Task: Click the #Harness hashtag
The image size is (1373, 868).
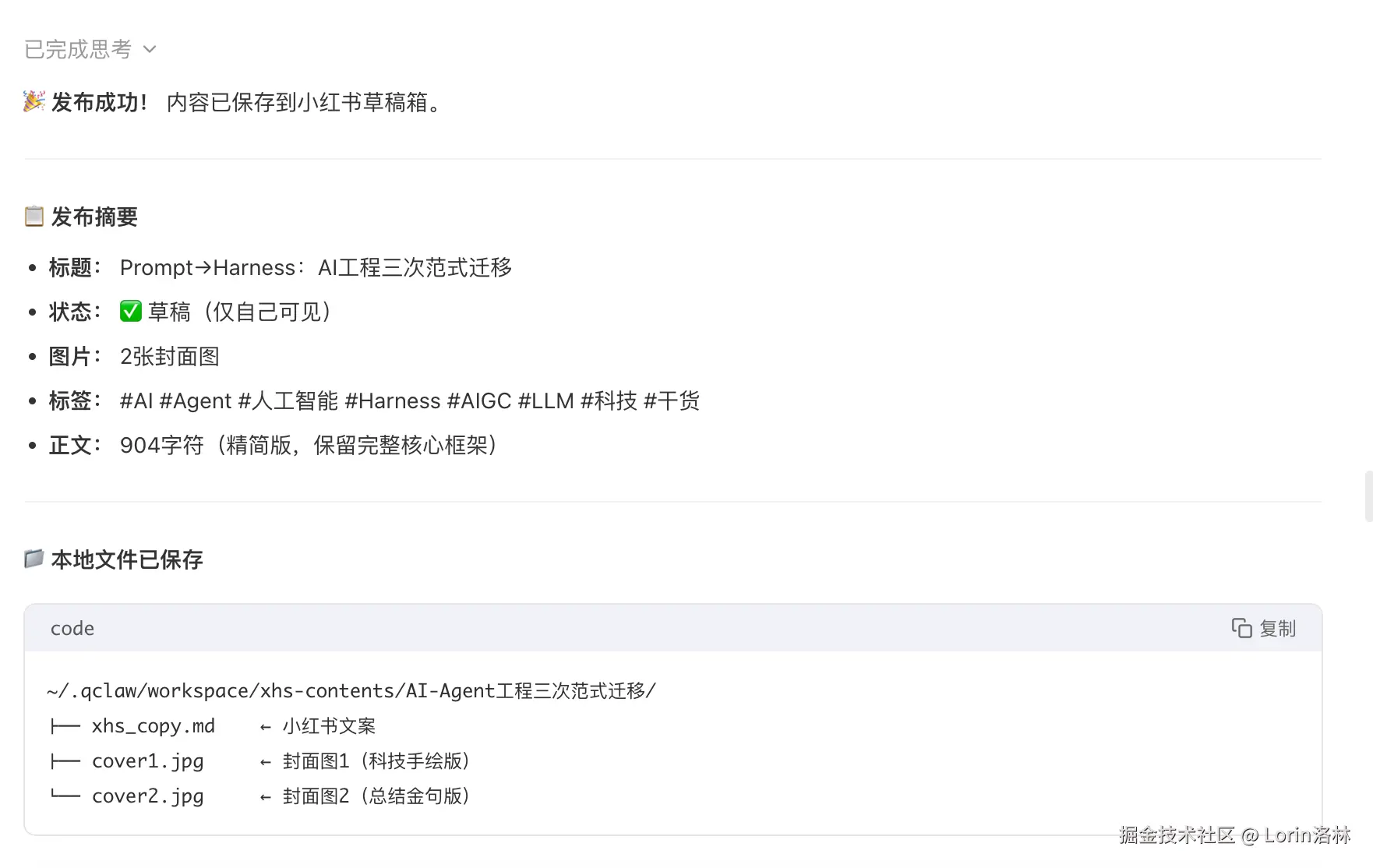Action: (392, 400)
